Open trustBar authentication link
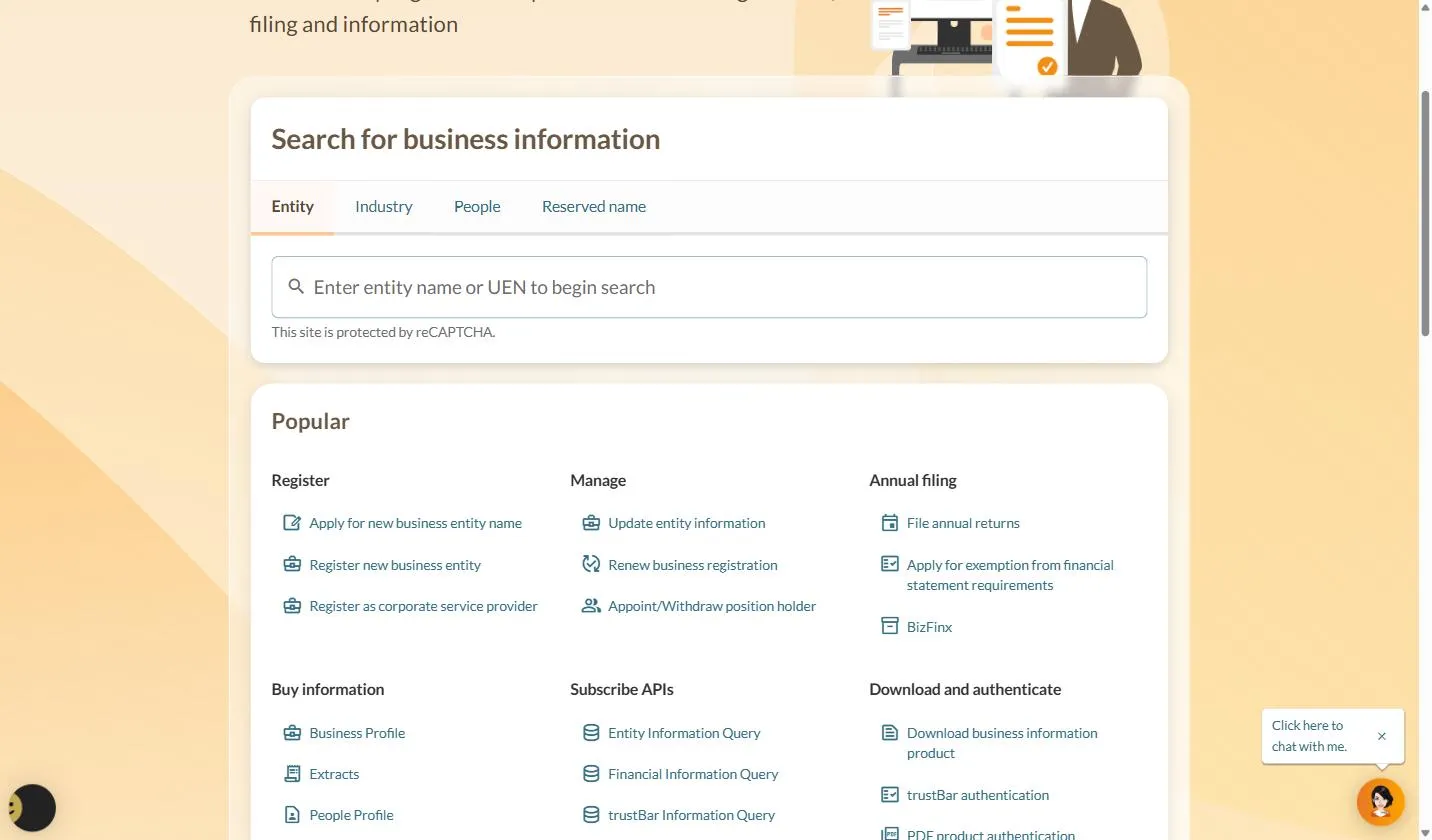This screenshot has width=1432, height=840. pyautogui.click(x=978, y=795)
